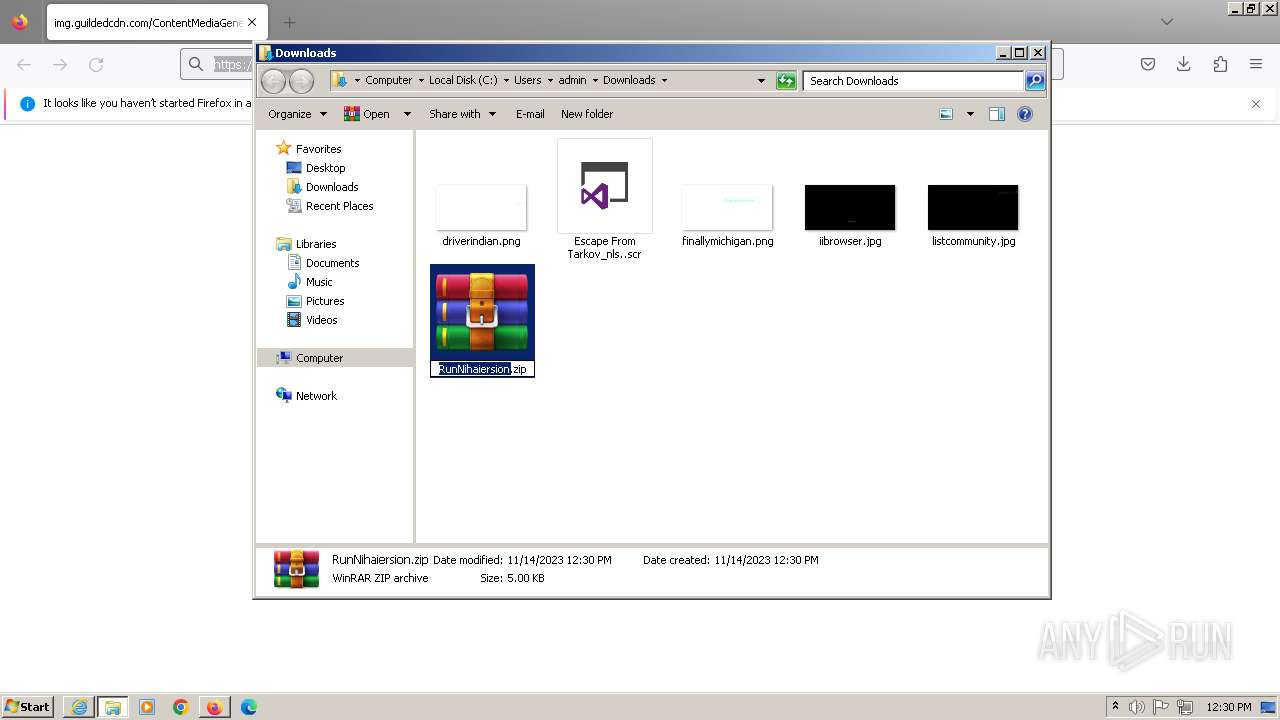Select Computer in navigation pane
The width and height of the screenshot is (1280, 720).
(x=319, y=358)
